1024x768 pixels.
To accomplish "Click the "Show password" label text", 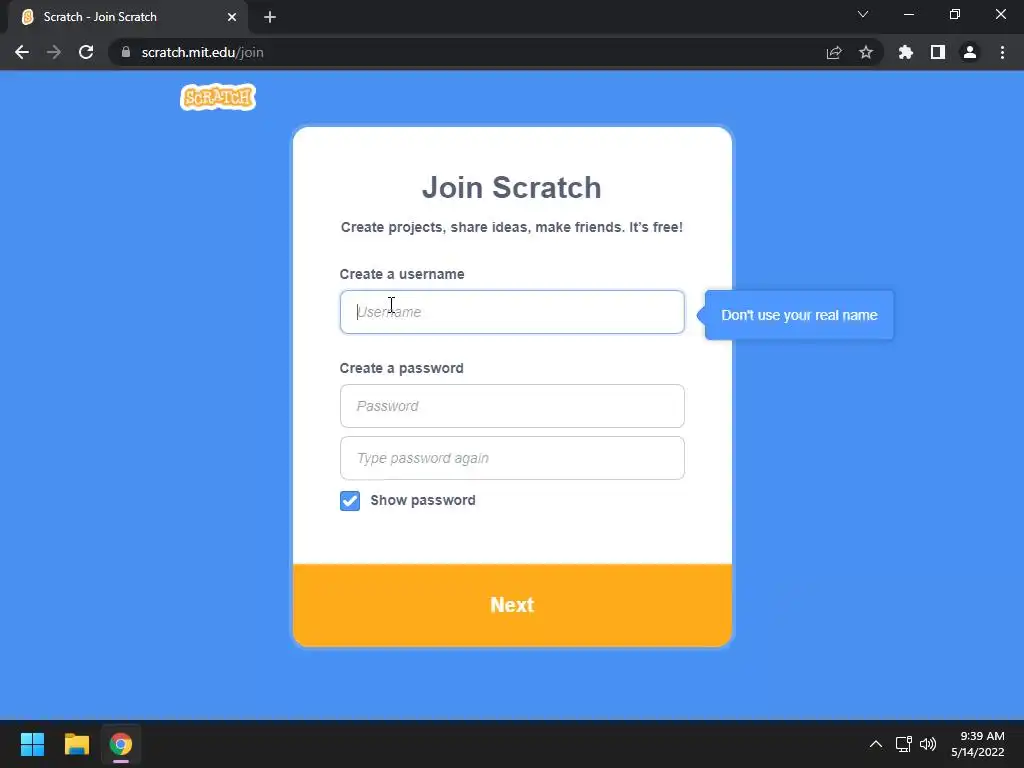I will point(423,500).
